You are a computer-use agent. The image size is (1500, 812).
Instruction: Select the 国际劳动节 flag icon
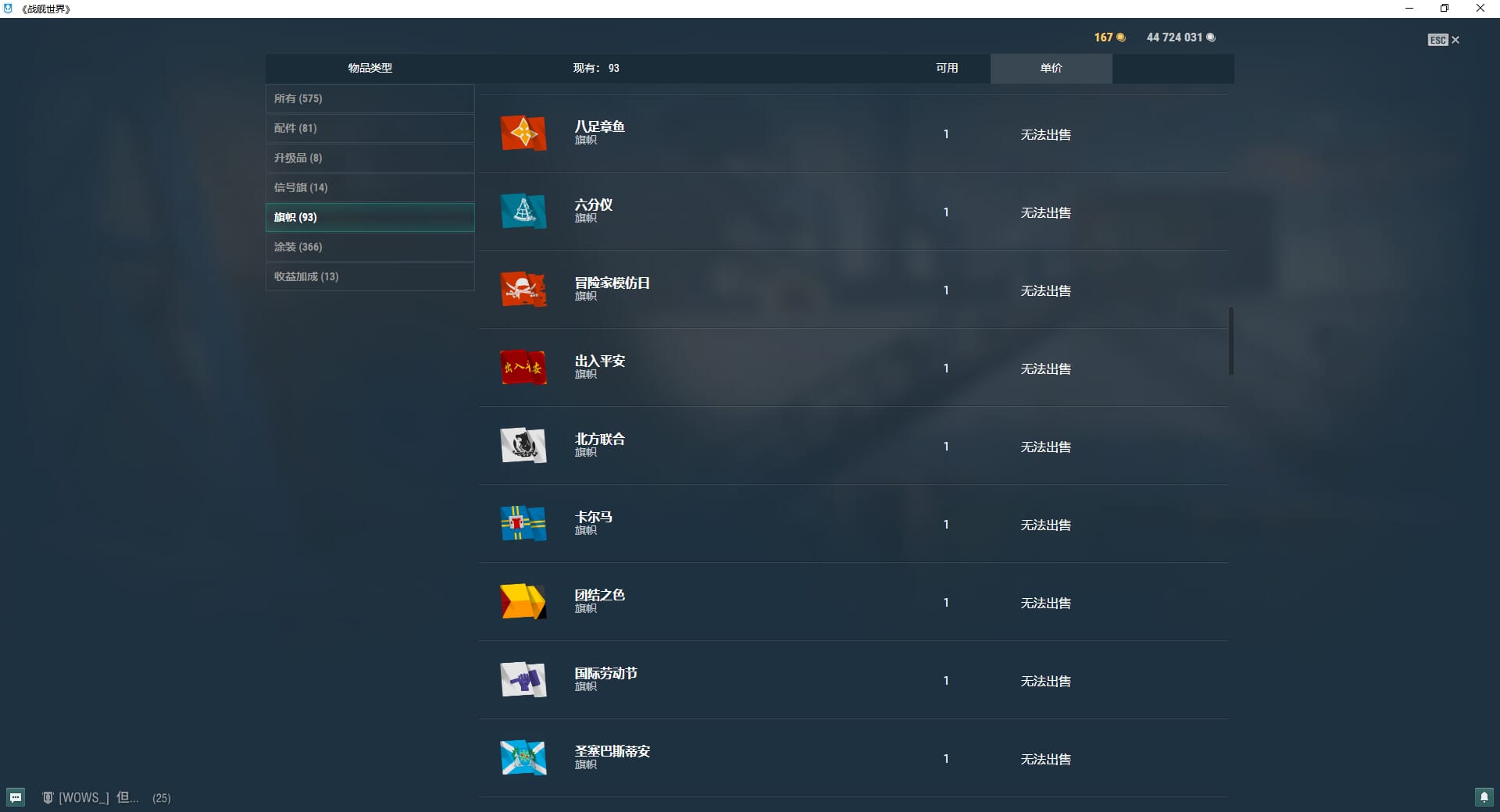(x=523, y=680)
